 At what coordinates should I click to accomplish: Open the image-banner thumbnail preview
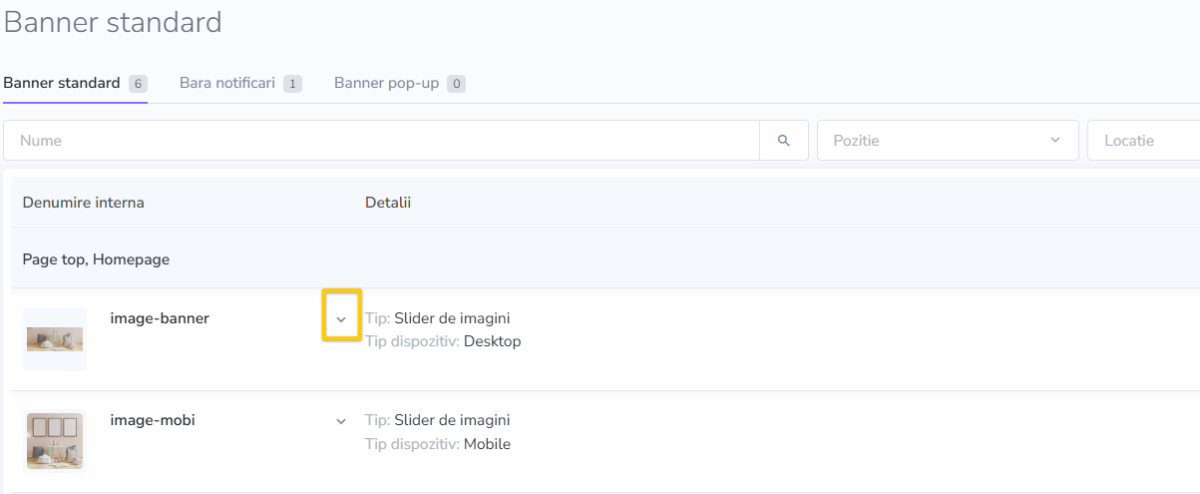(55, 339)
